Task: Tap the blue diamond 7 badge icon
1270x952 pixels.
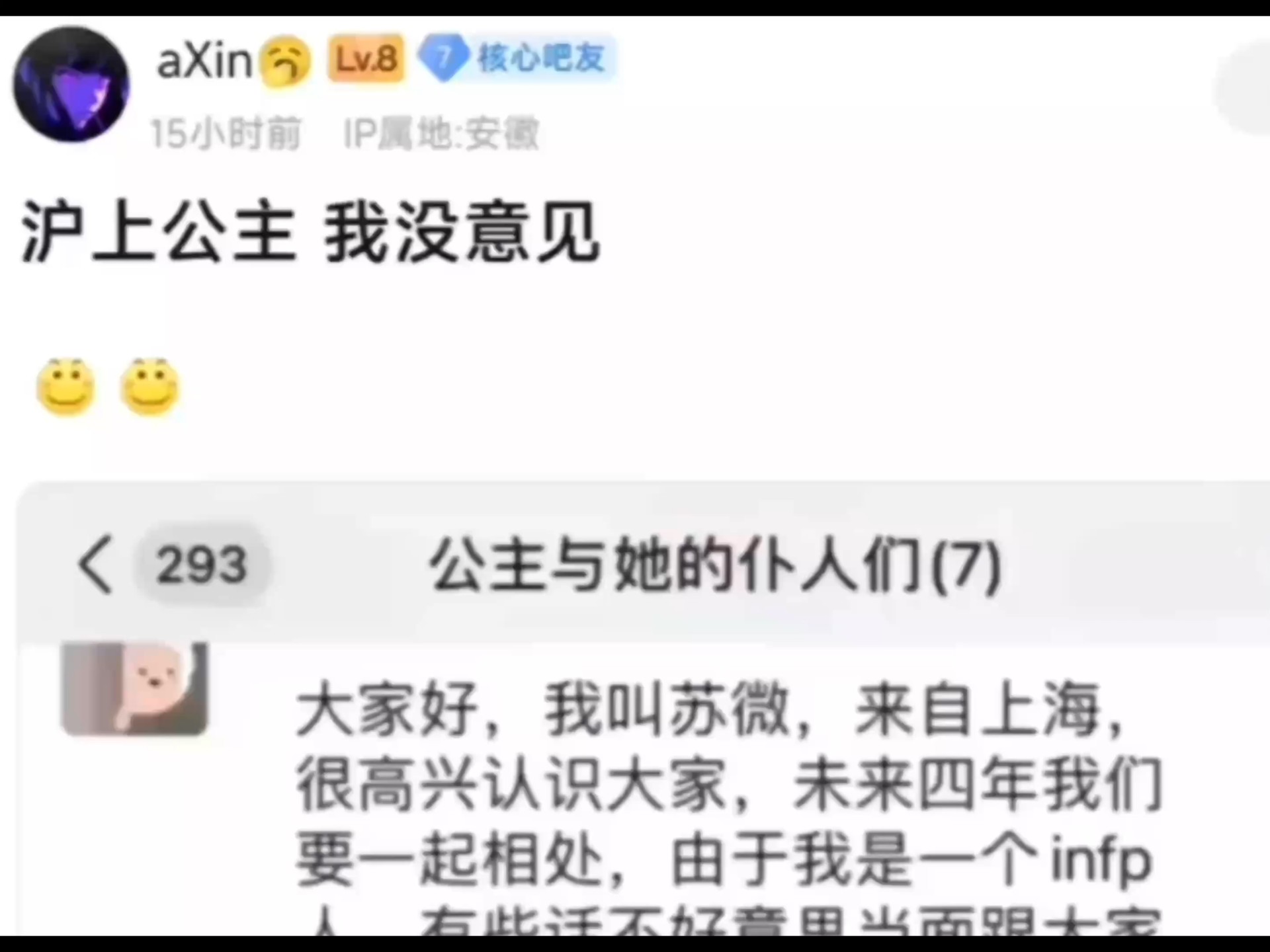Action: [x=444, y=58]
